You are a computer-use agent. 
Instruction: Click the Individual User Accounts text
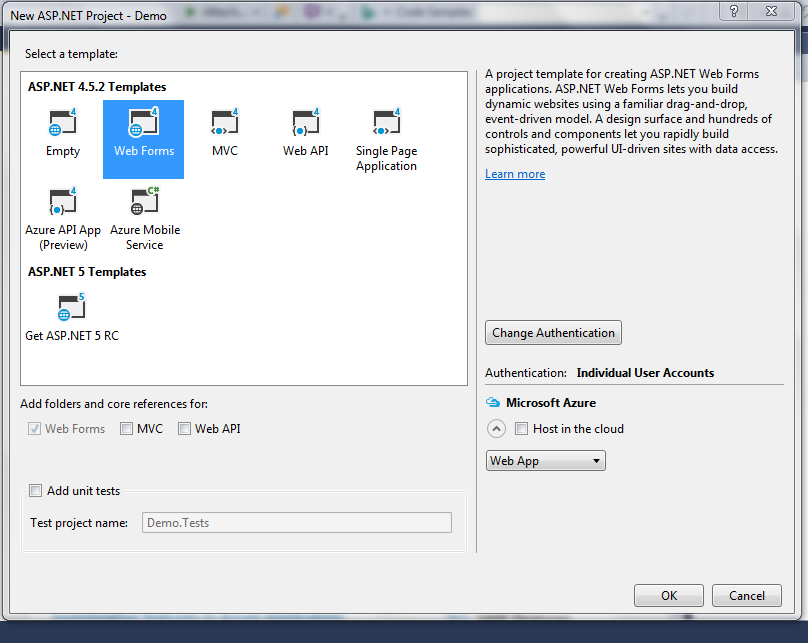(645, 373)
